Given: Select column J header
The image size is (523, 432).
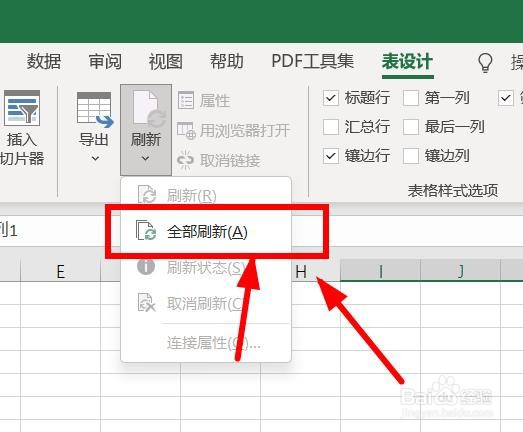Looking at the screenshot, I should (460, 272).
